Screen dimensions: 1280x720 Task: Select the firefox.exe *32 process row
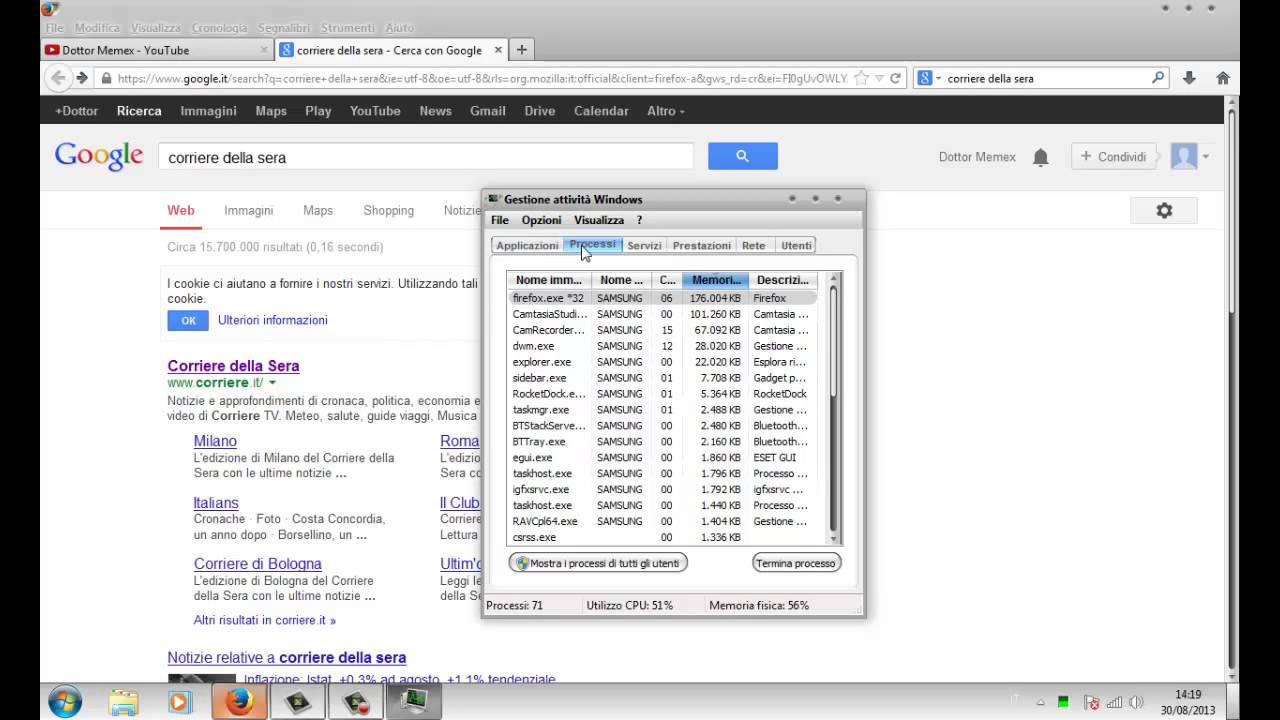[x=662, y=298]
